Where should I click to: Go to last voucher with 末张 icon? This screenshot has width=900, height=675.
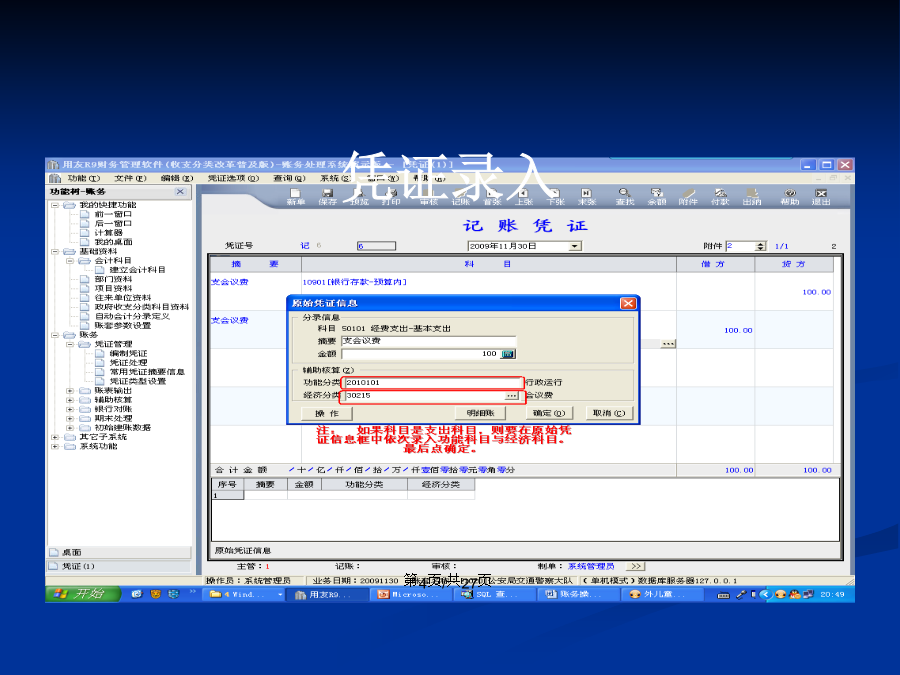coord(586,197)
